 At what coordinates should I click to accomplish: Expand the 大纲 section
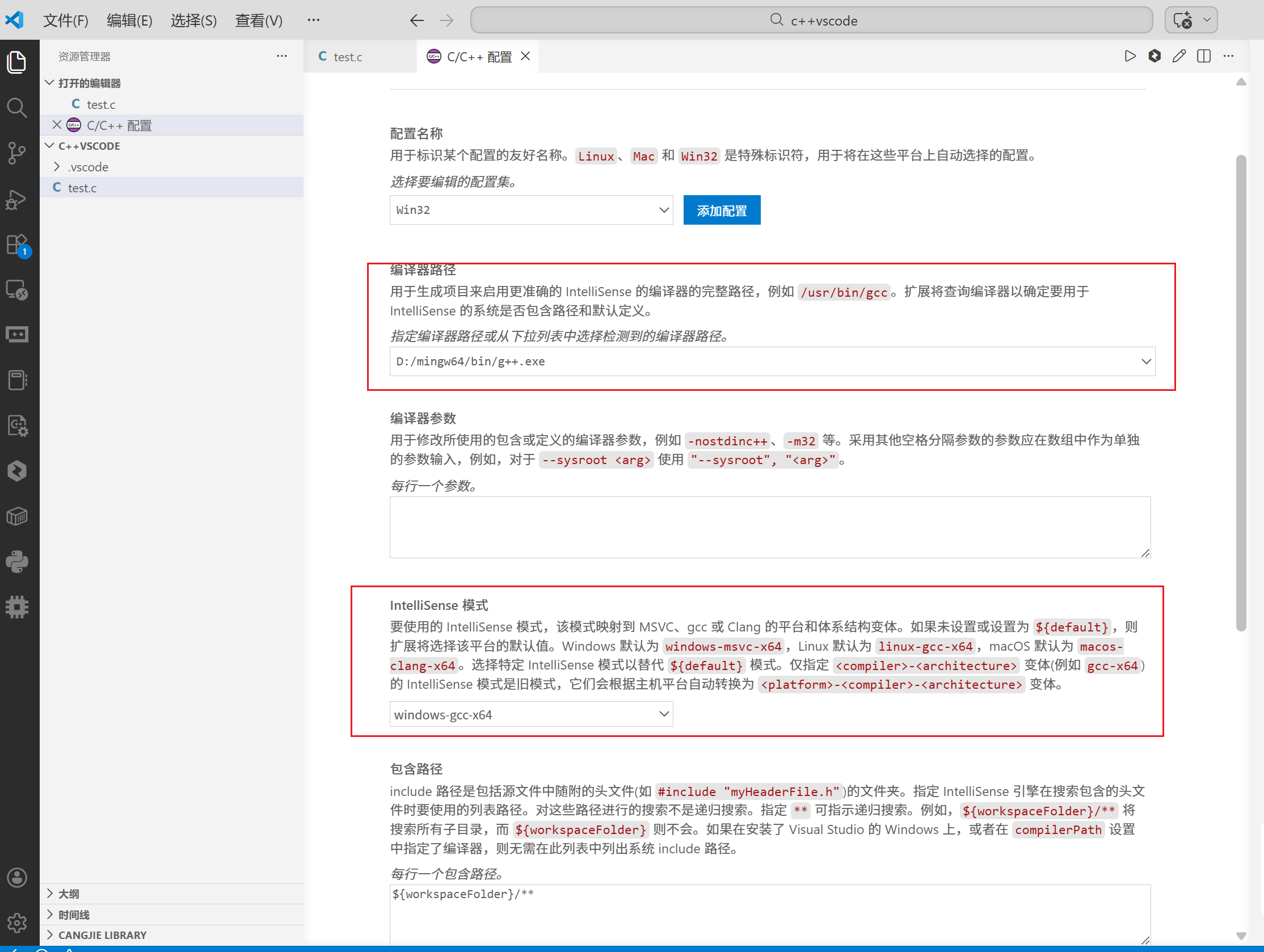click(x=172, y=894)
